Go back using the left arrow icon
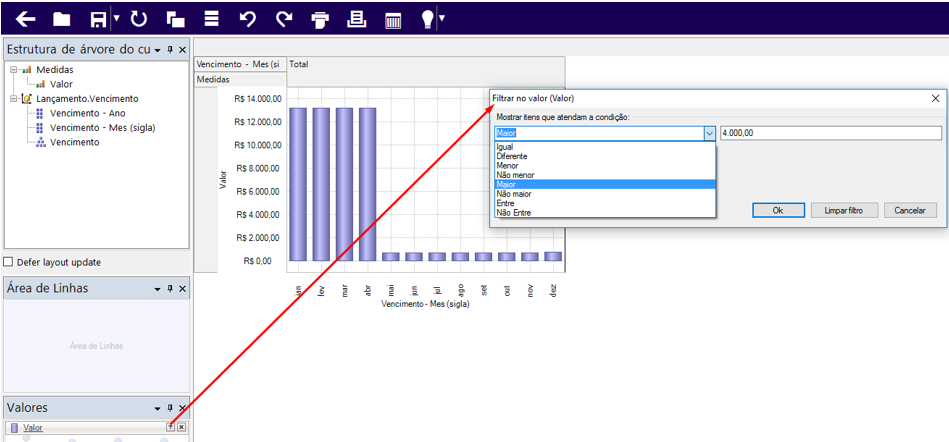The width and height of the screenshot is (949, 442). coord(25,19)
